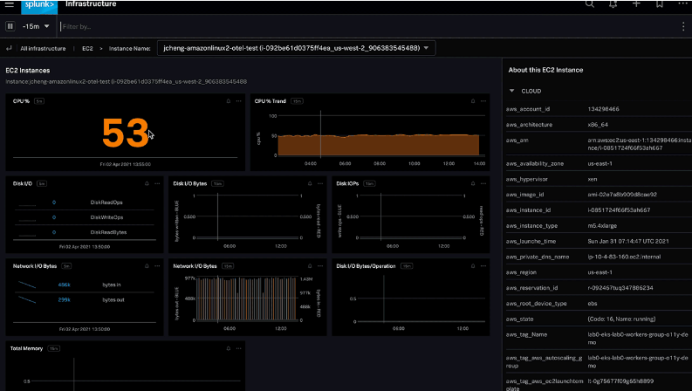The height and width of the screenshot is (391, 692).
Task: Click the CPU % Trend chart title
Action: (270, 101)
